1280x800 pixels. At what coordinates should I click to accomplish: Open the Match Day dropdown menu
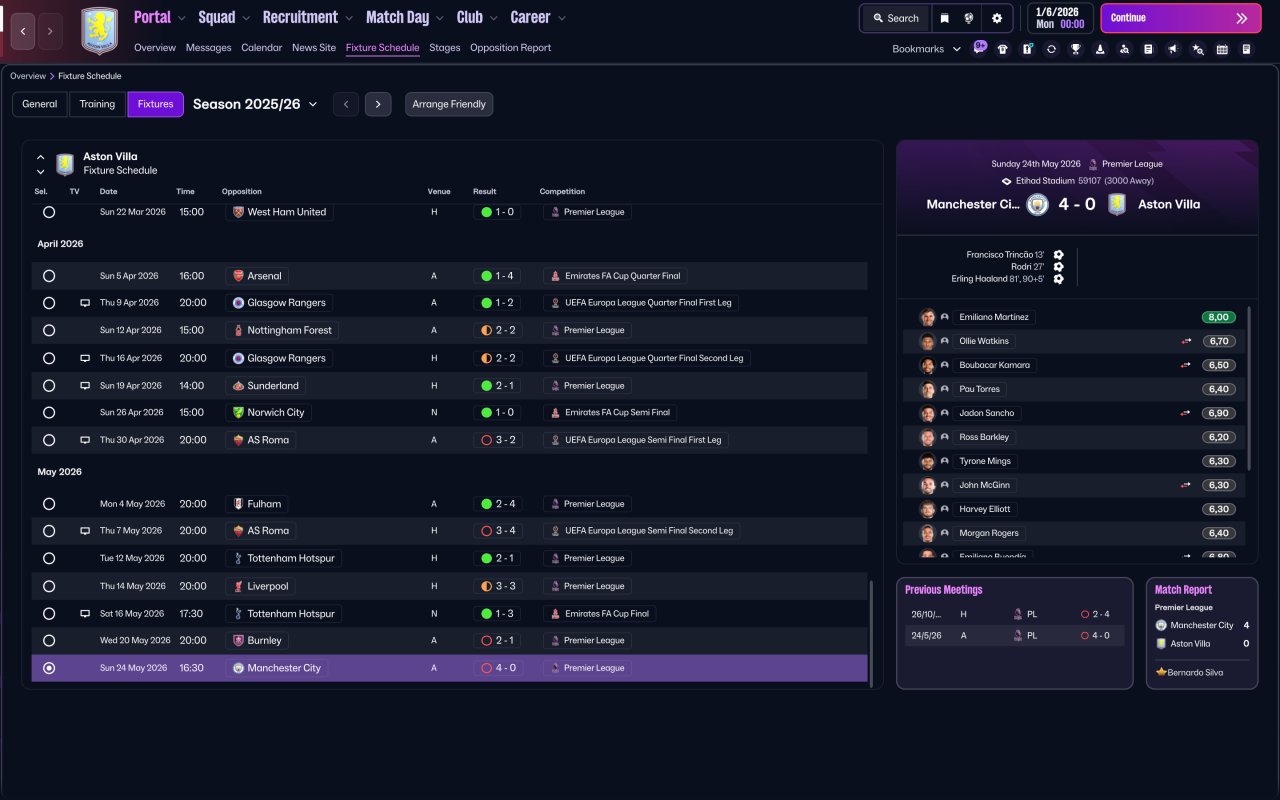pyautogui.click(x=405, y=17)
